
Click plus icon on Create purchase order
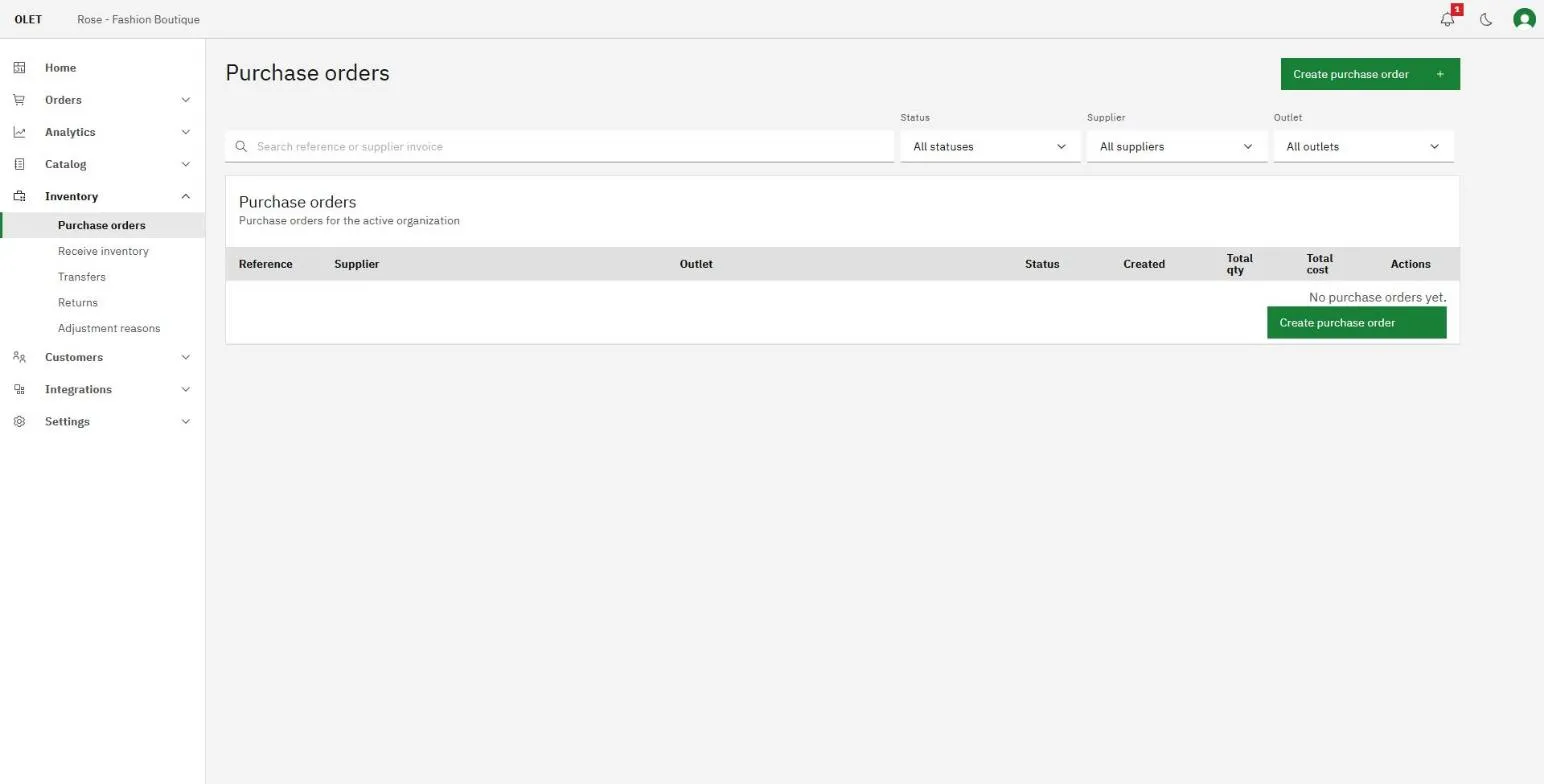click(x=1440, y=74)
